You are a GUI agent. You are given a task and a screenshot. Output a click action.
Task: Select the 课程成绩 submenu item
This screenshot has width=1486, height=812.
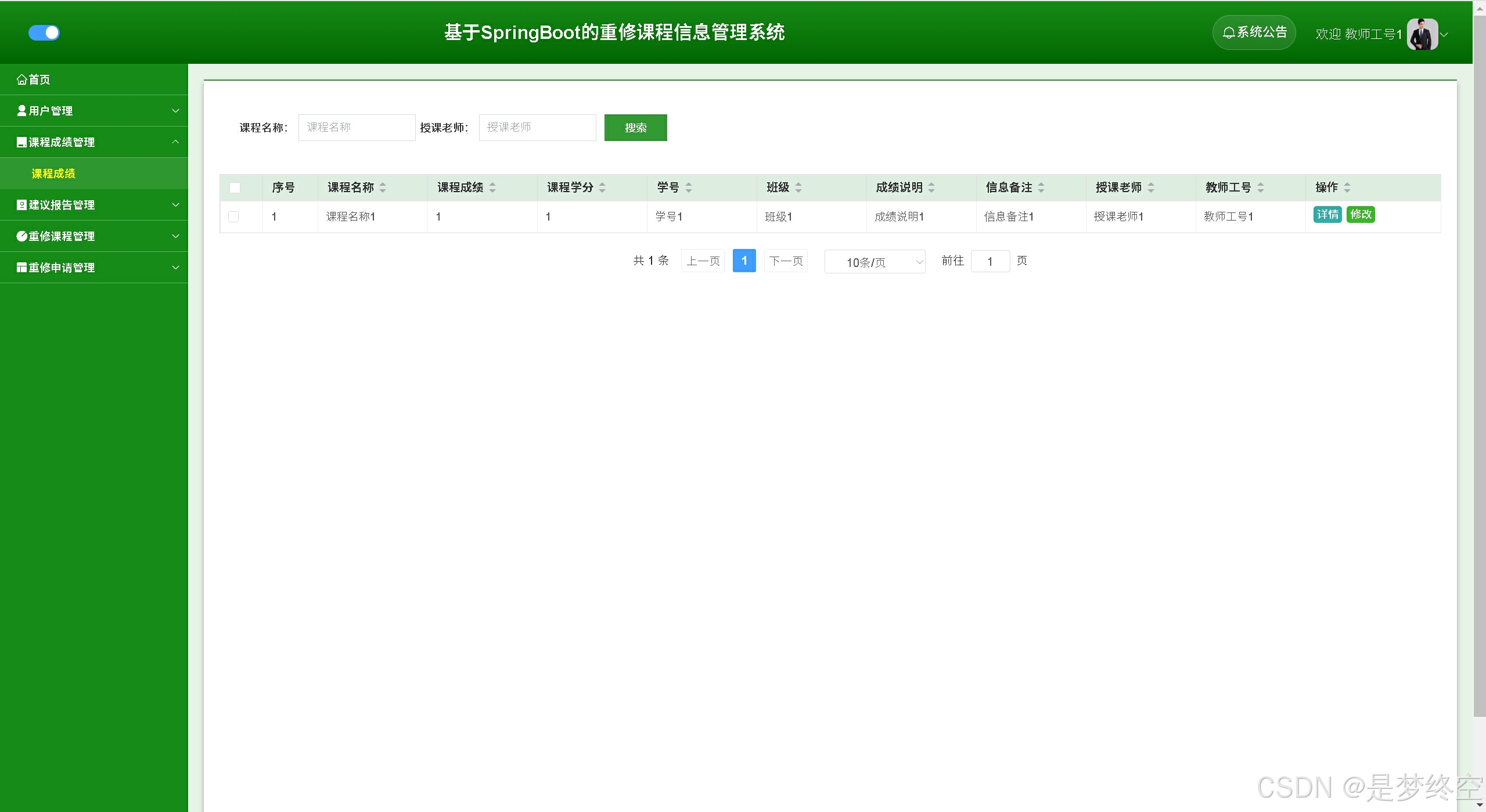tap(53, 174)
